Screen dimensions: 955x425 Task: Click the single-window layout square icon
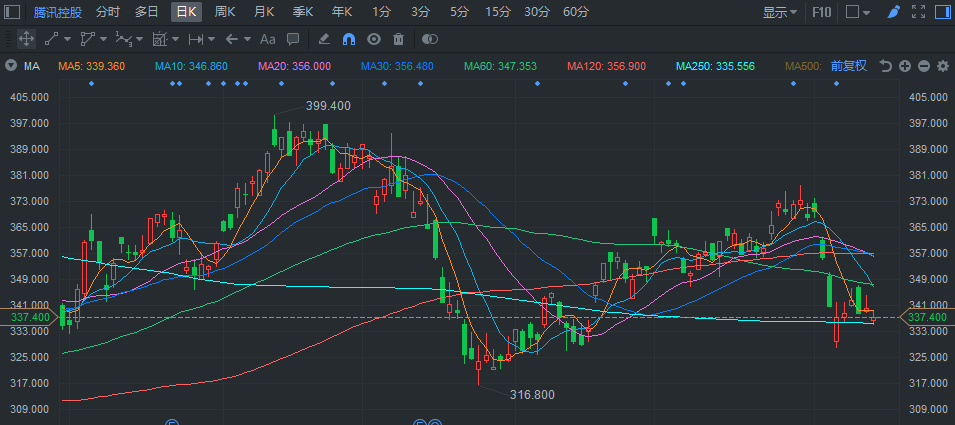point(853,12)
